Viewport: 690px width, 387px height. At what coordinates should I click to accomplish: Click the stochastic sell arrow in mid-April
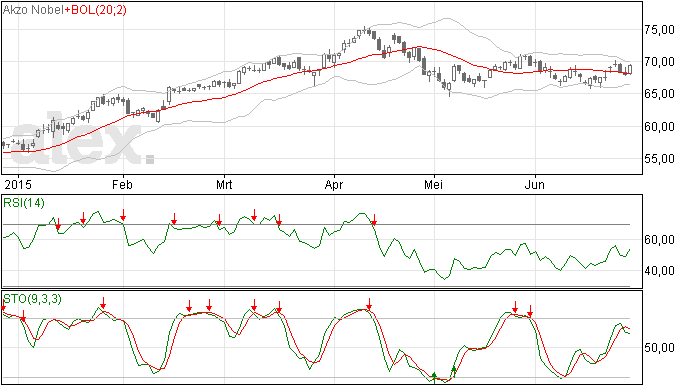(369, 304)
